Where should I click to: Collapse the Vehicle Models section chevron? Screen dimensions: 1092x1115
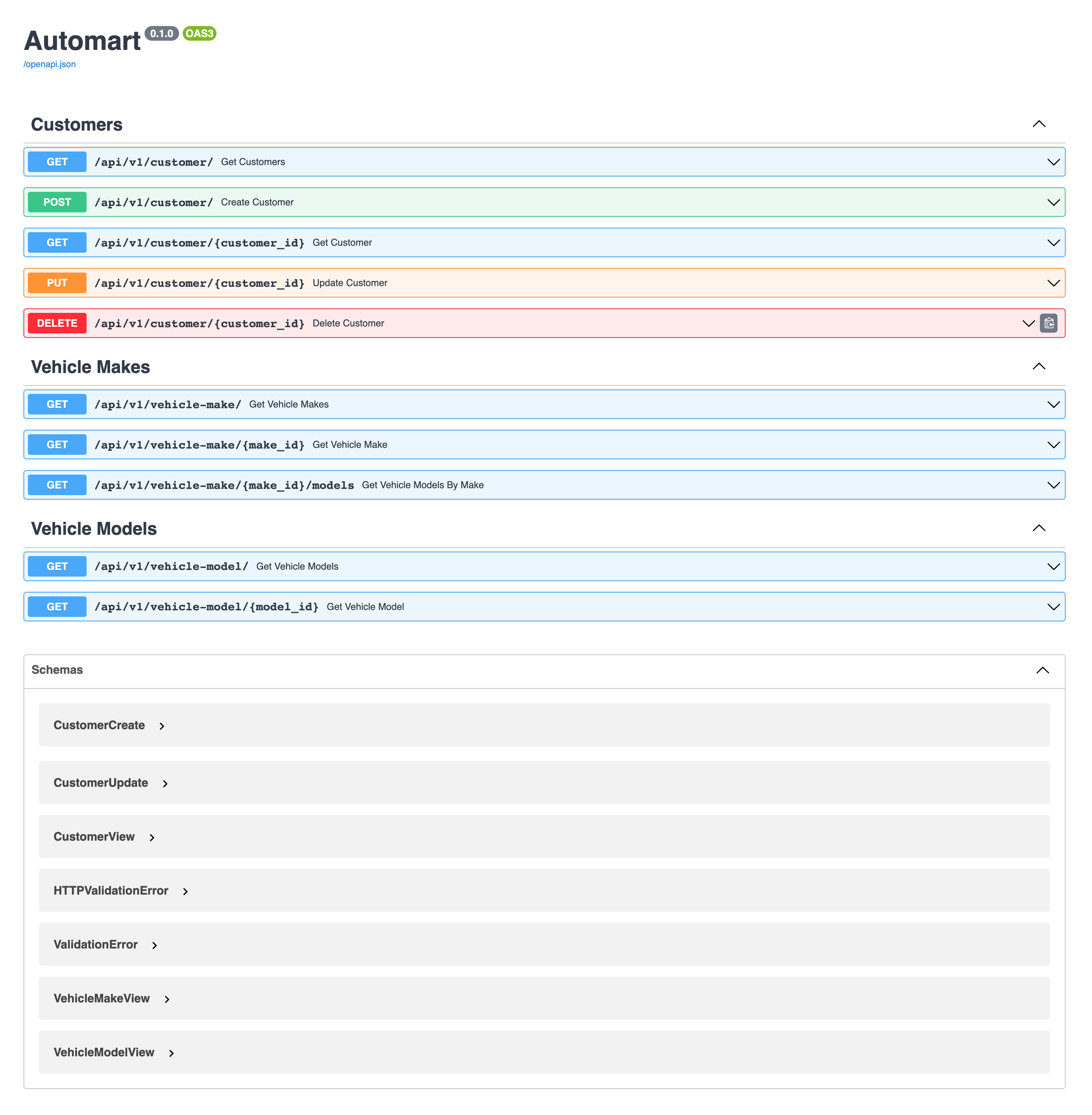pos(1039,528)
